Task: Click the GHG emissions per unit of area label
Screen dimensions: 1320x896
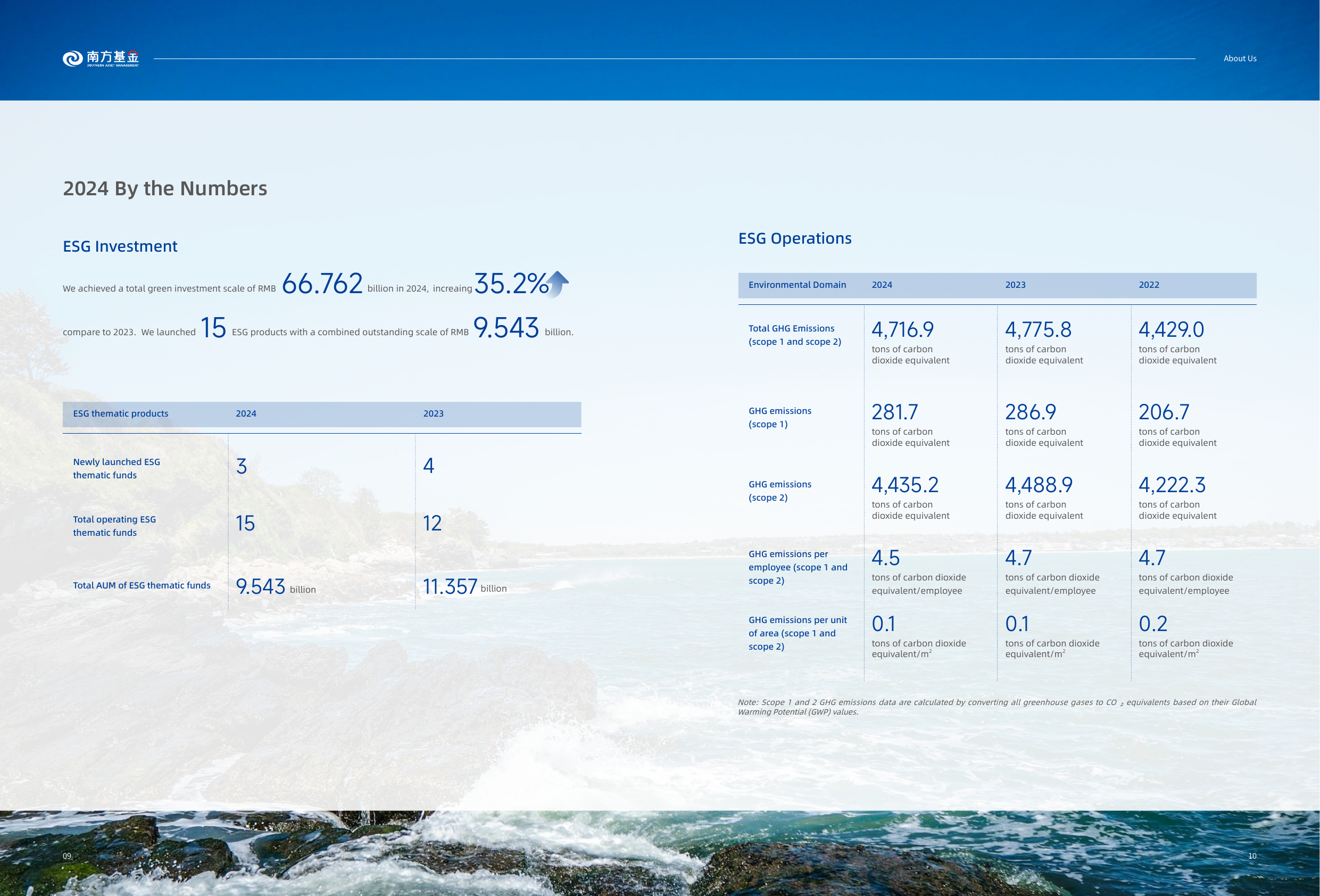Action: pyautogui.click(x=797, y=633)
